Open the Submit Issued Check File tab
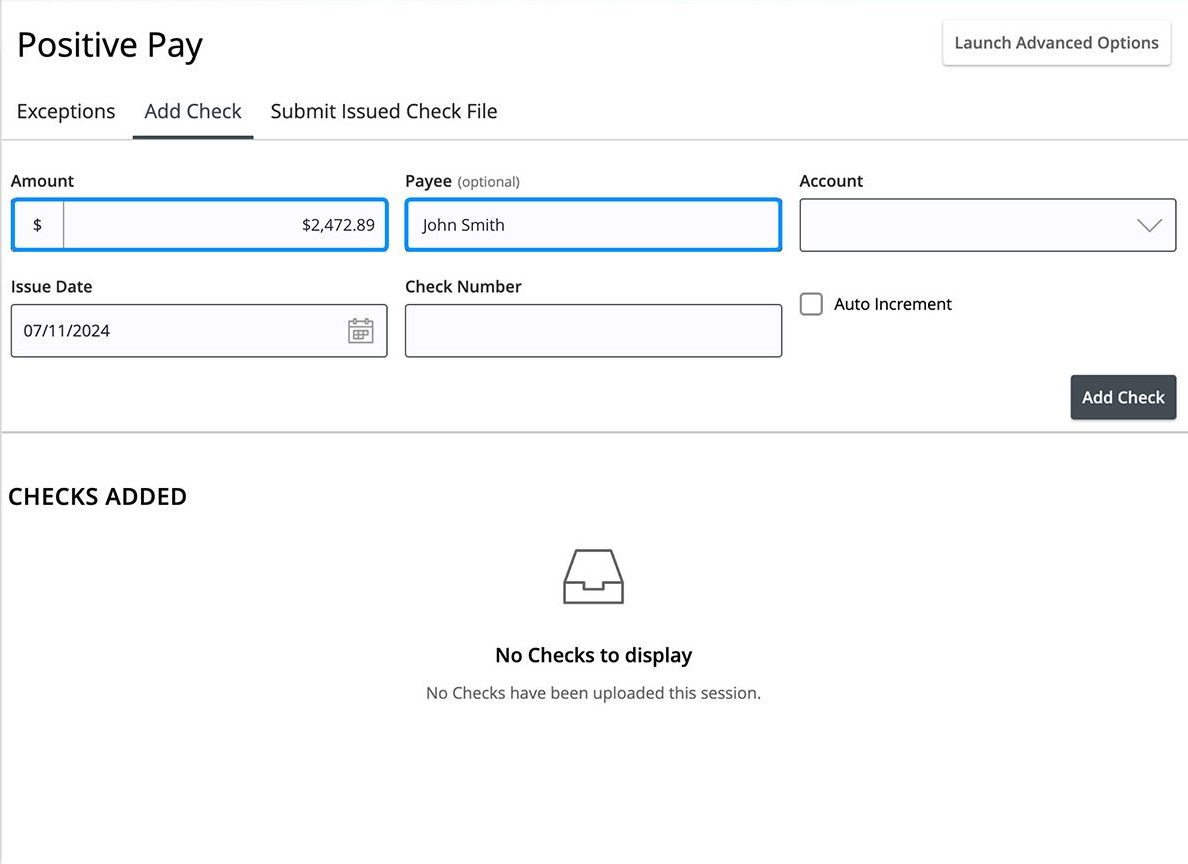 tap(384, 111)
